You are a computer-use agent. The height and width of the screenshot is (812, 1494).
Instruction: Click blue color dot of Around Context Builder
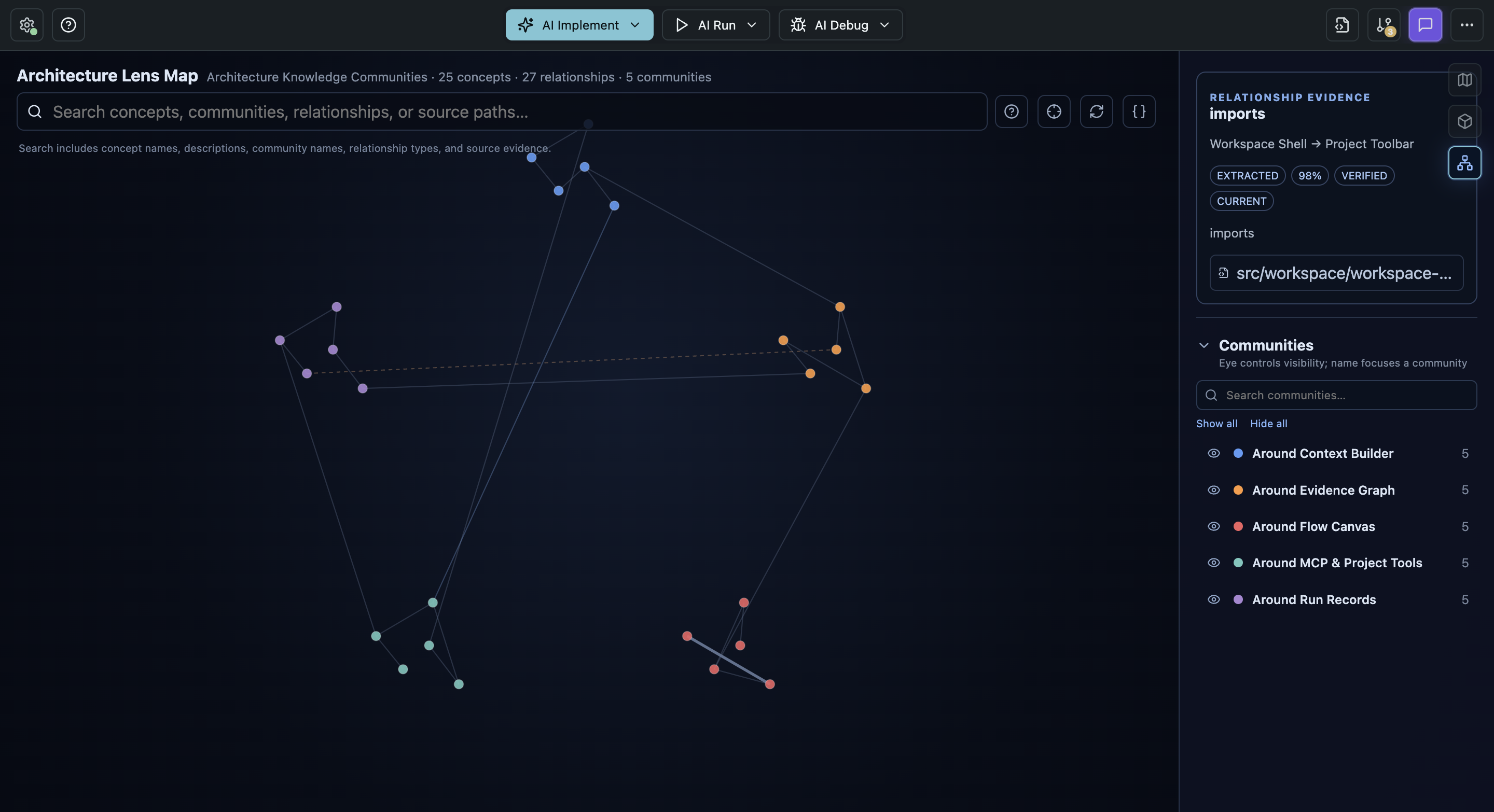(x=1238, y=453)
